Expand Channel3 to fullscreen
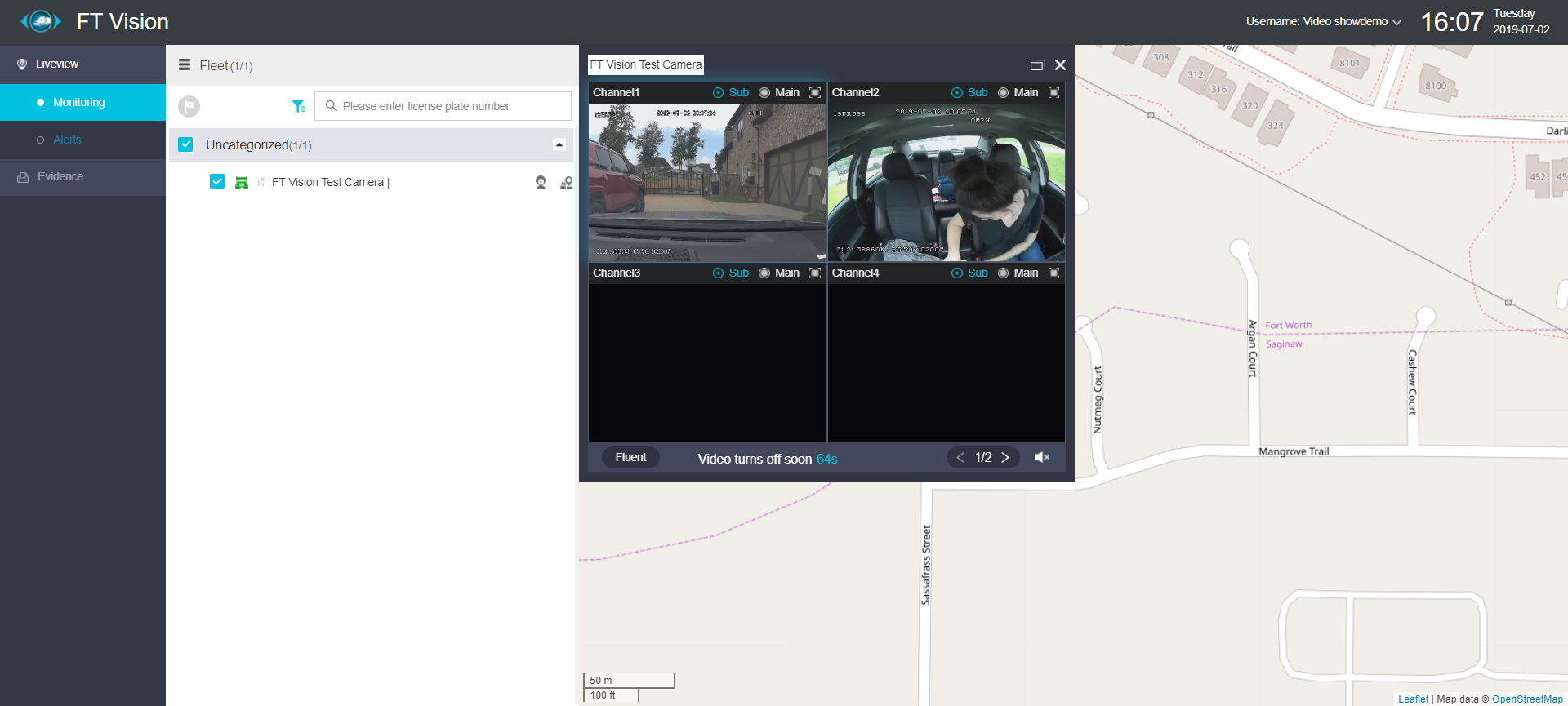1568x706 pixels. coord(815,273)
